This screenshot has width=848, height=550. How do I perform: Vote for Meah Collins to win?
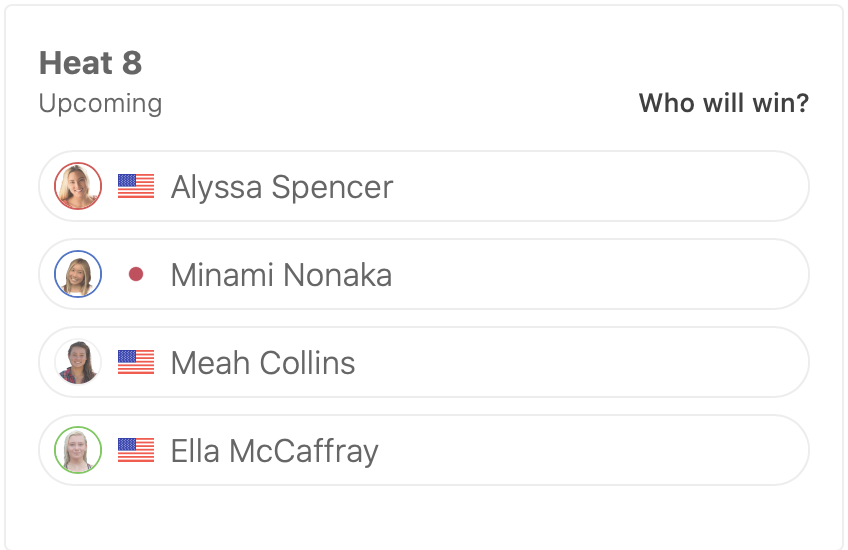[x=600, y=362]
